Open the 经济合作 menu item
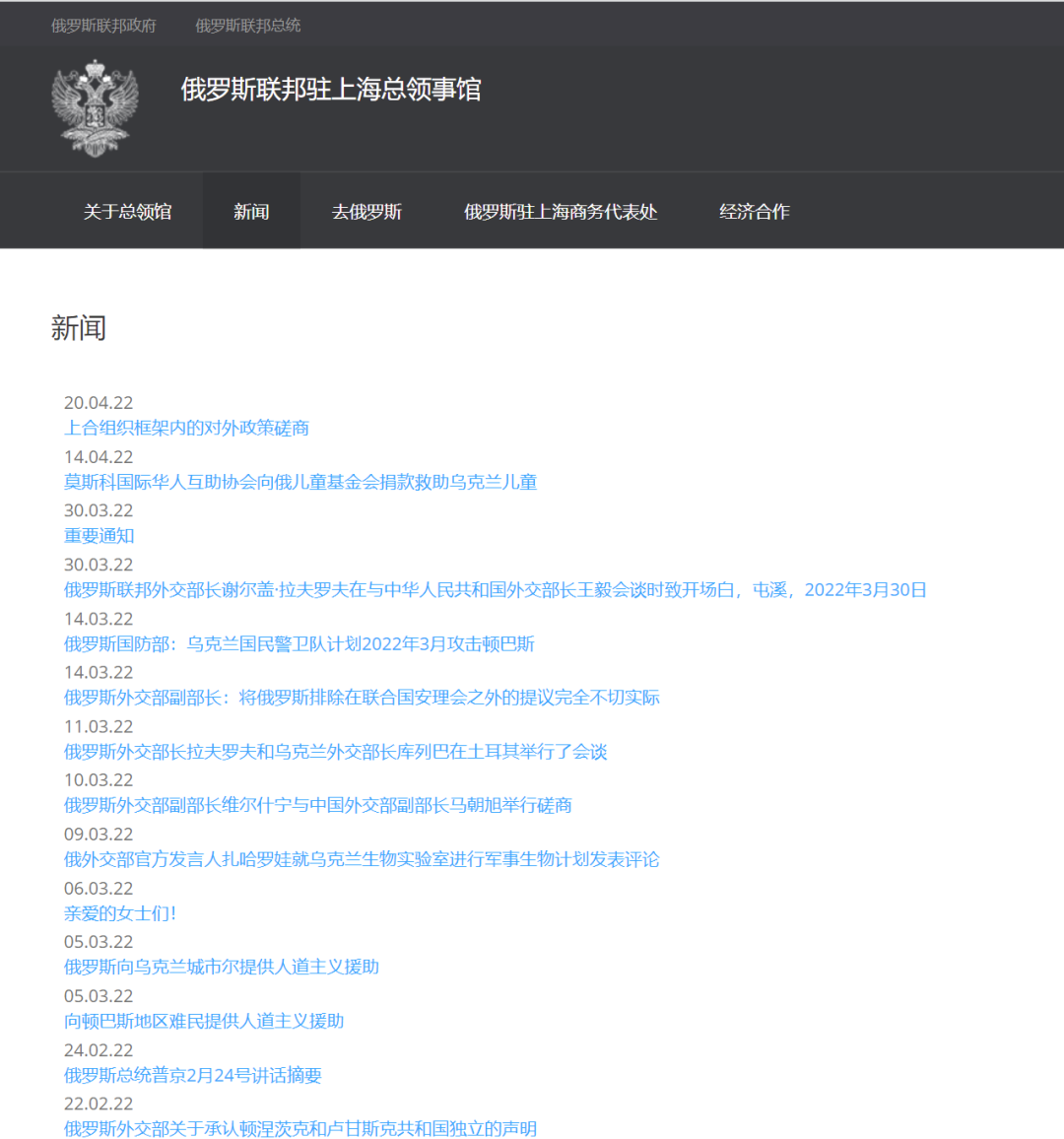 [754, 212]
